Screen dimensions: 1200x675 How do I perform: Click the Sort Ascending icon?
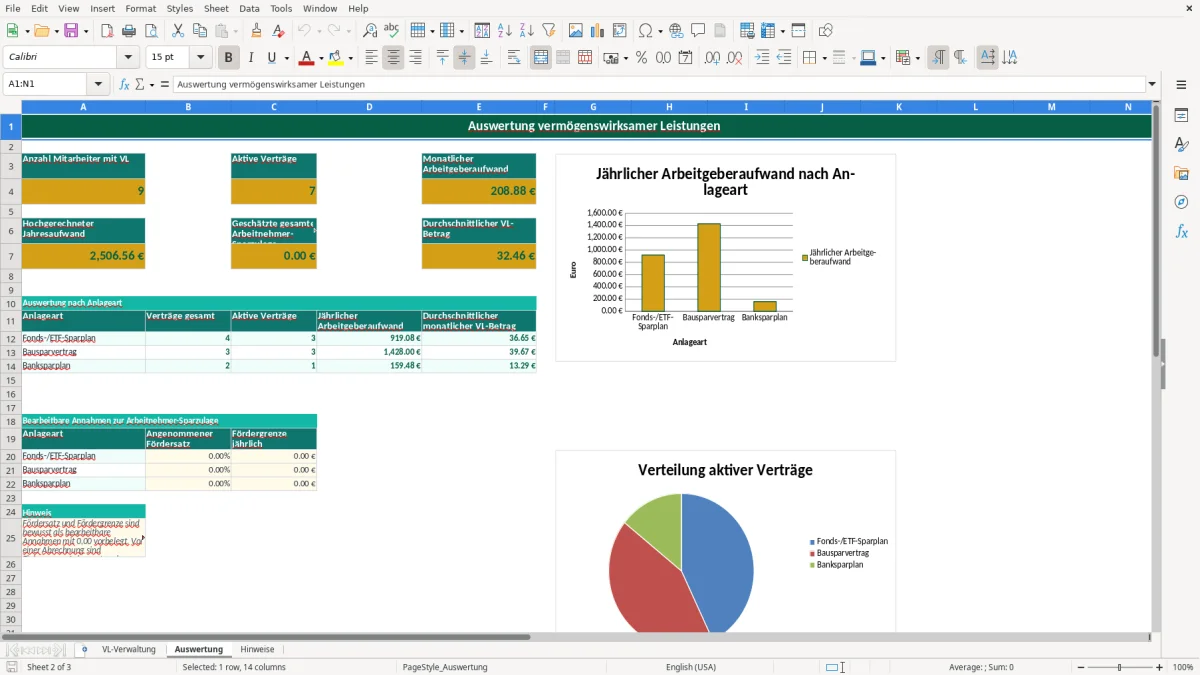click(504, 31)
